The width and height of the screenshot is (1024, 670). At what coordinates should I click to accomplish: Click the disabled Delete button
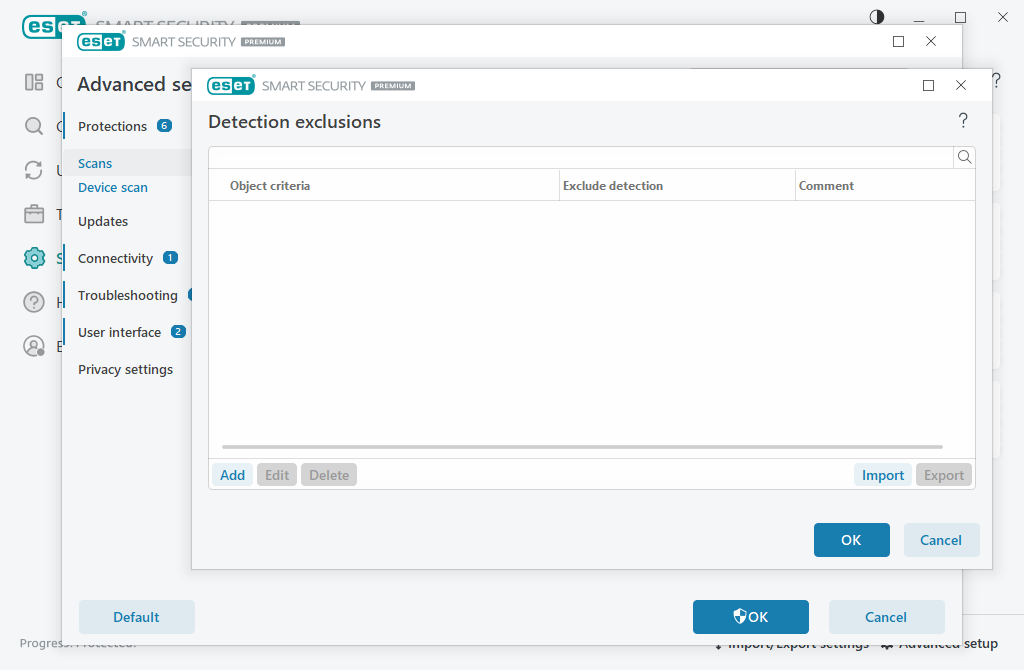pos(329,475)
